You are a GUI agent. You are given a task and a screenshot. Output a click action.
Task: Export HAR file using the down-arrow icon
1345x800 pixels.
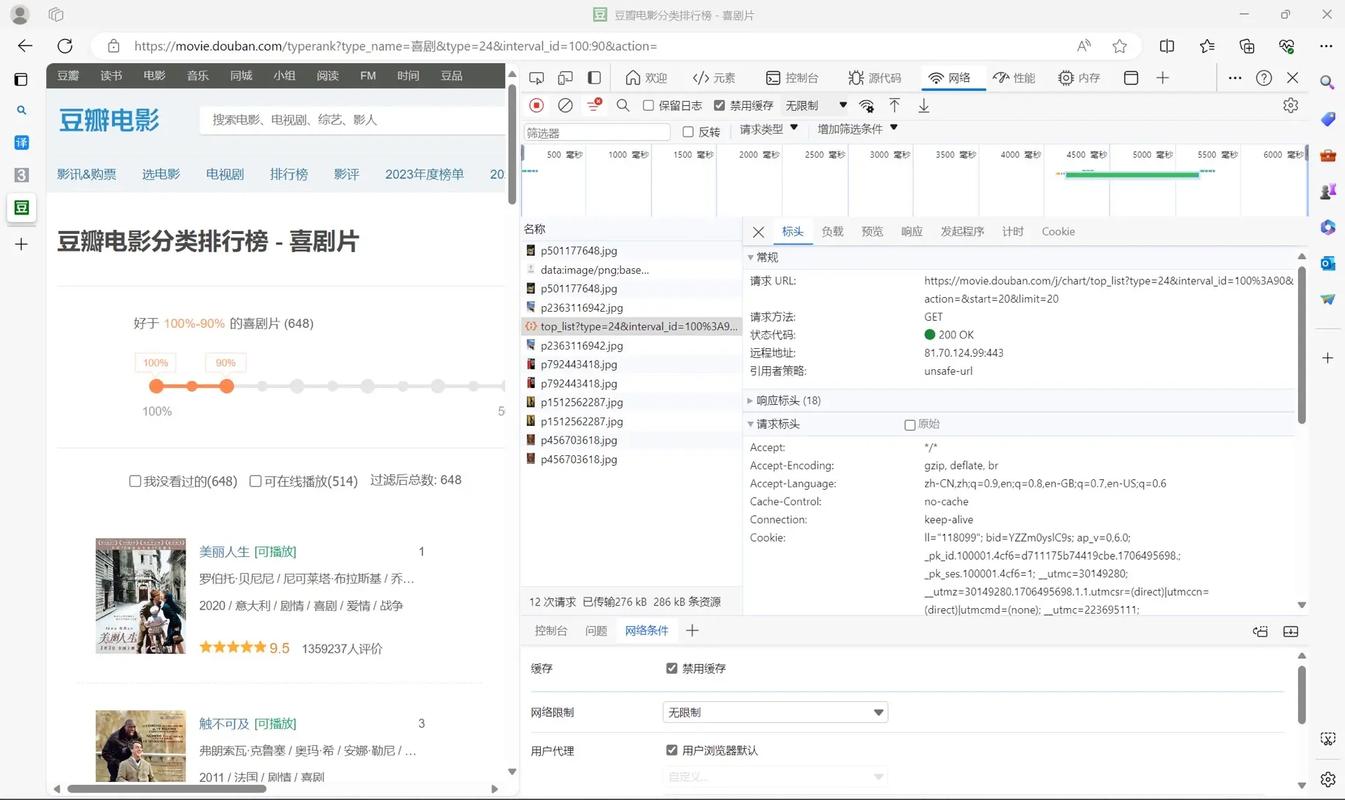[923, 104]
